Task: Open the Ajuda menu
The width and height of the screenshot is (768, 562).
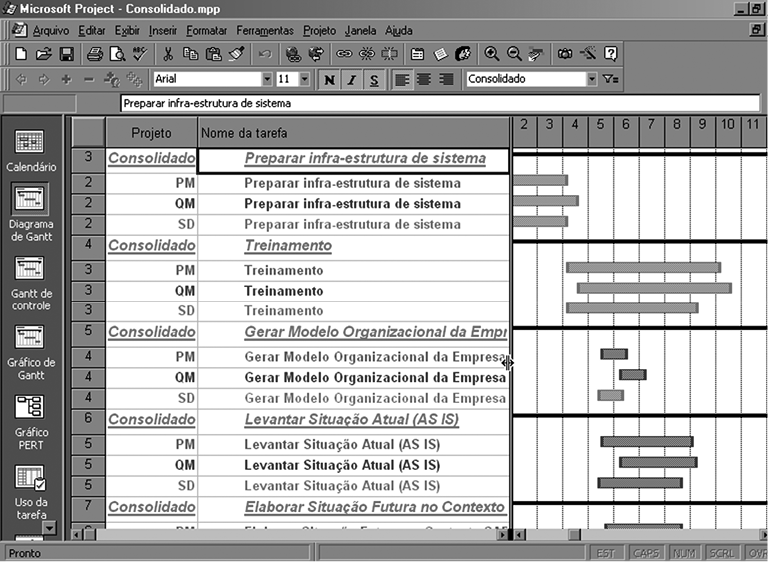Action: pos(399,31)
